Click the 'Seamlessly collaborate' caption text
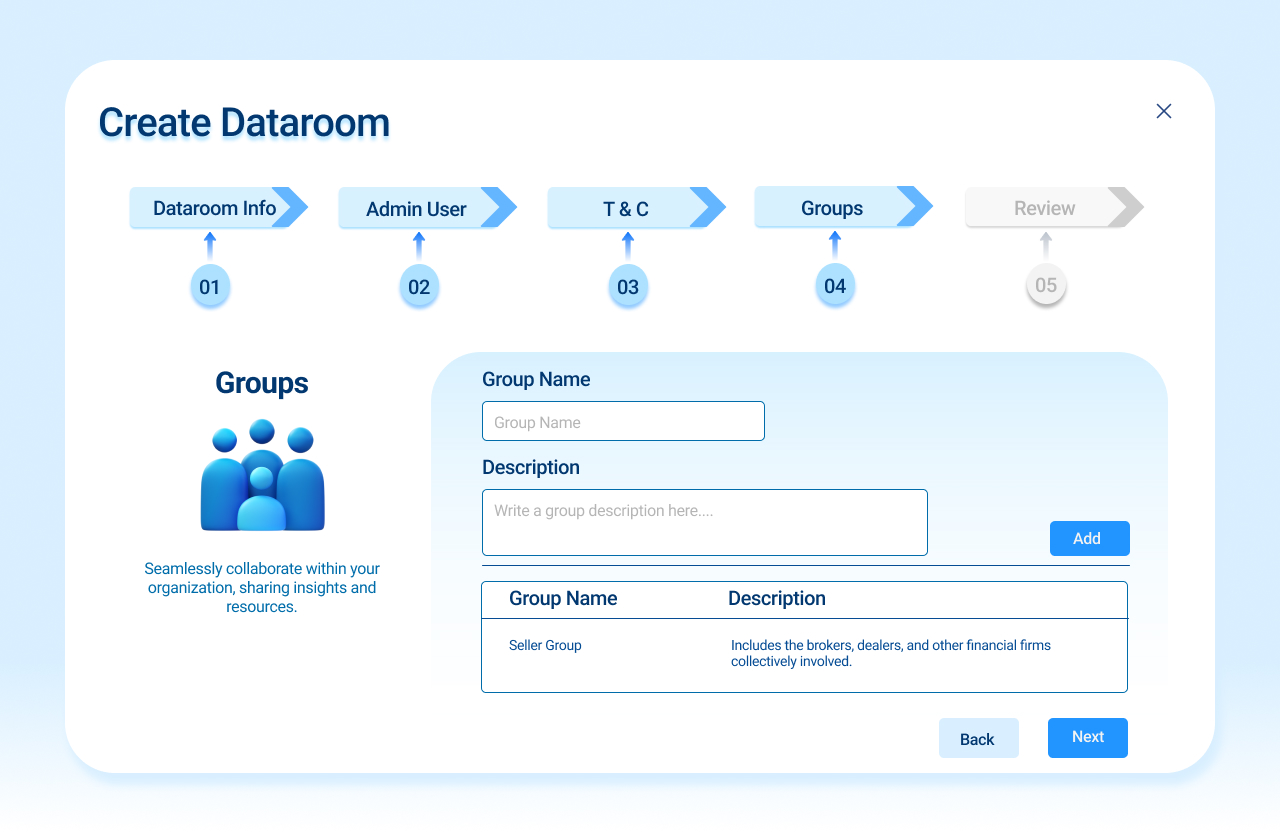The height and width of the screenshot is (832, 1280). [x=262, y=587]
